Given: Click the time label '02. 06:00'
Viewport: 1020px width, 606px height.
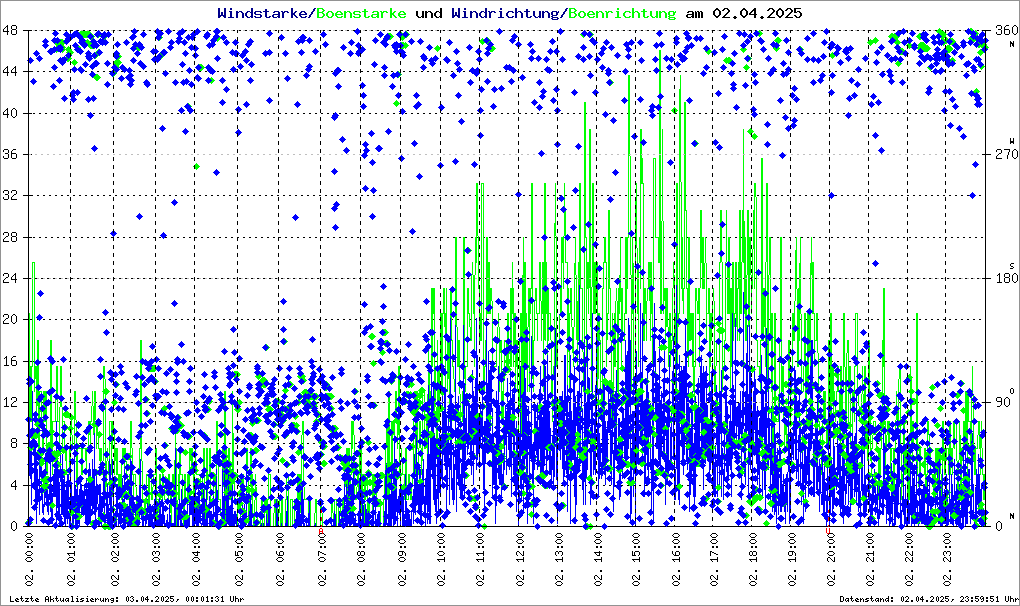Looking at the screenshot, I should point(281,559).
